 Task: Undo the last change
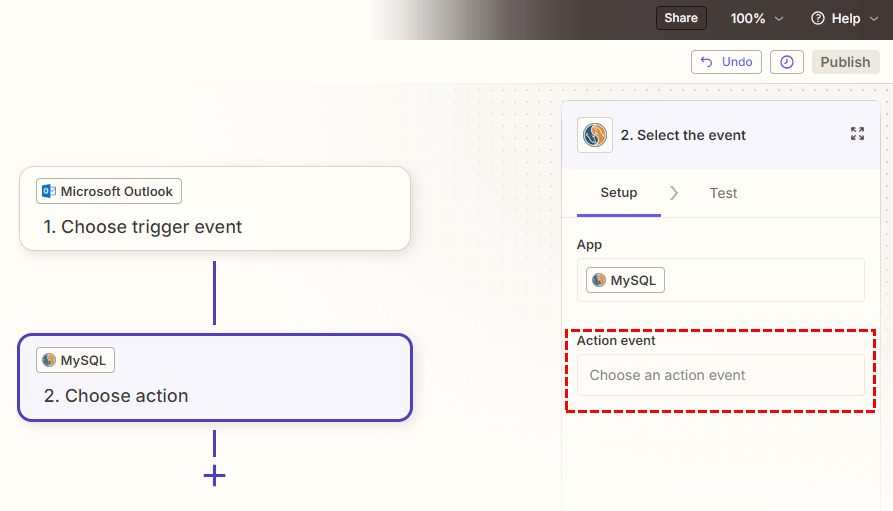click(x=726, y=62)
